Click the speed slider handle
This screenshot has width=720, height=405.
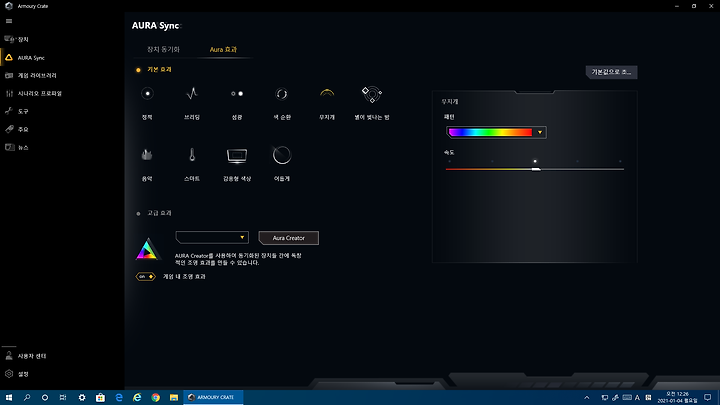[x=536, y=169]
